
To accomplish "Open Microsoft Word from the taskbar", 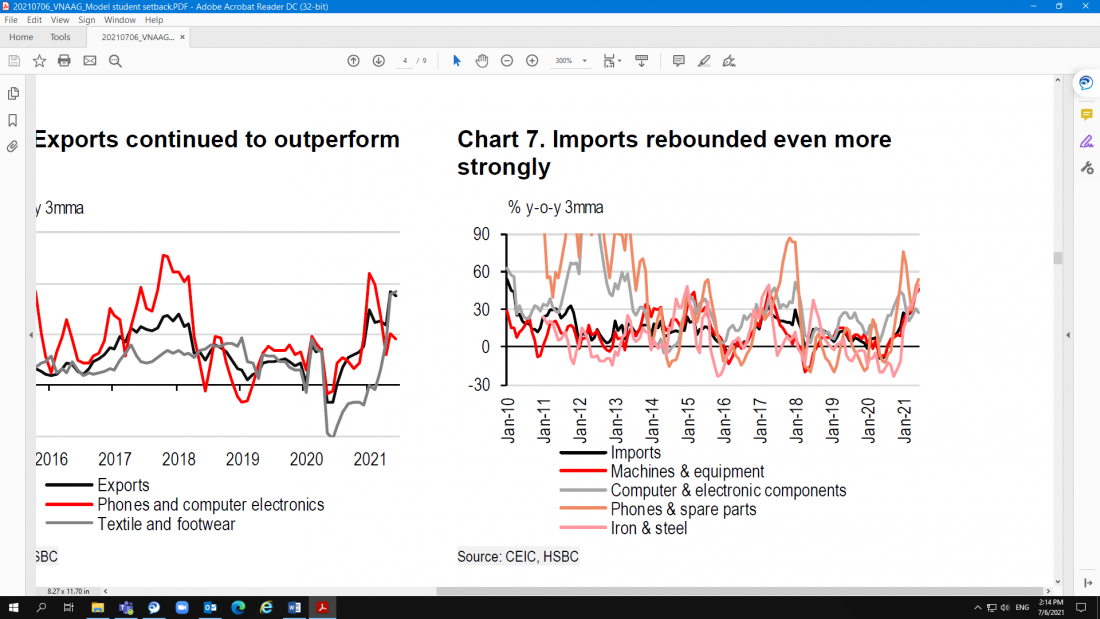I will tap(295, 607).
